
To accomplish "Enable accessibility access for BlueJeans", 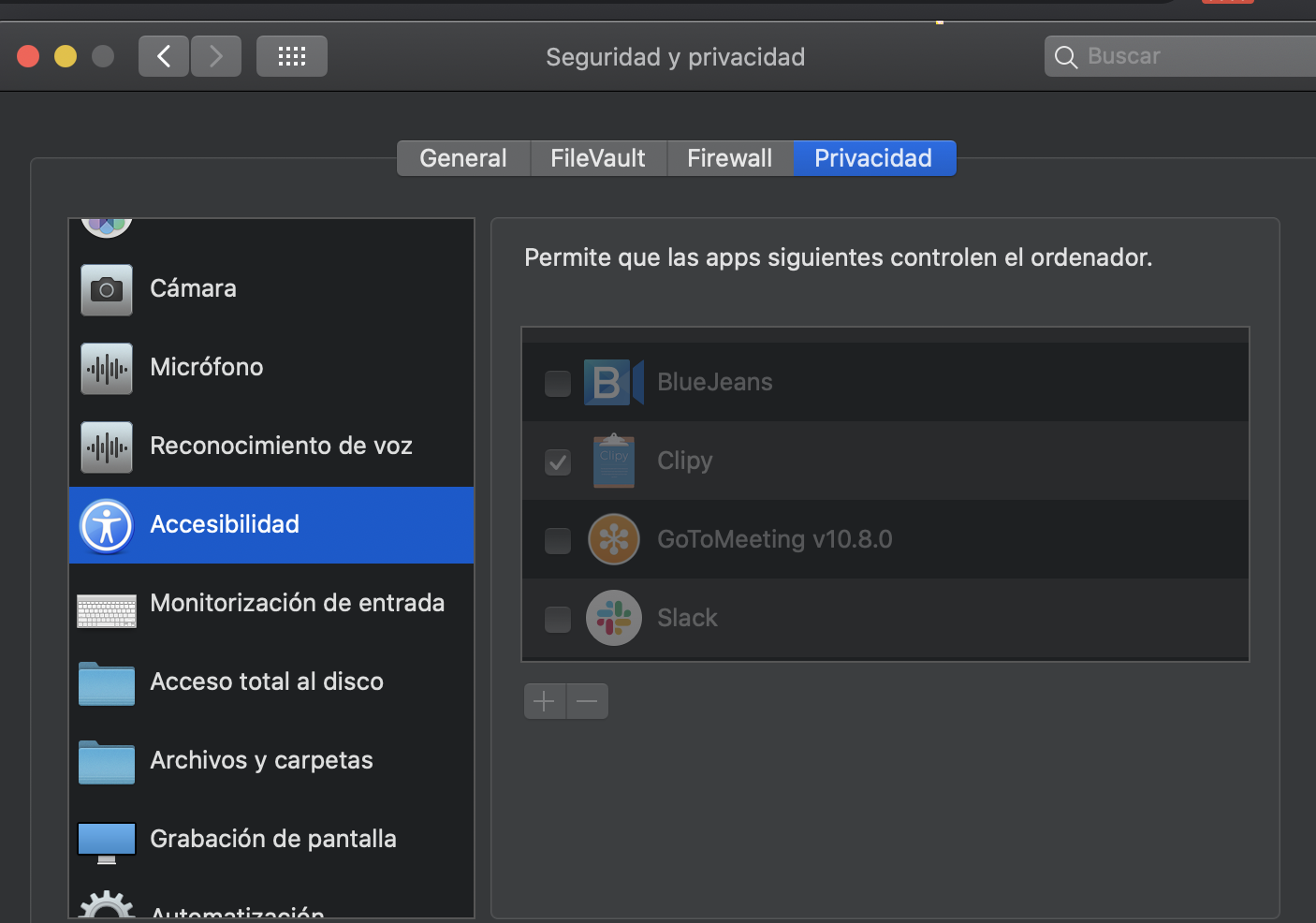I will point(557,384).
